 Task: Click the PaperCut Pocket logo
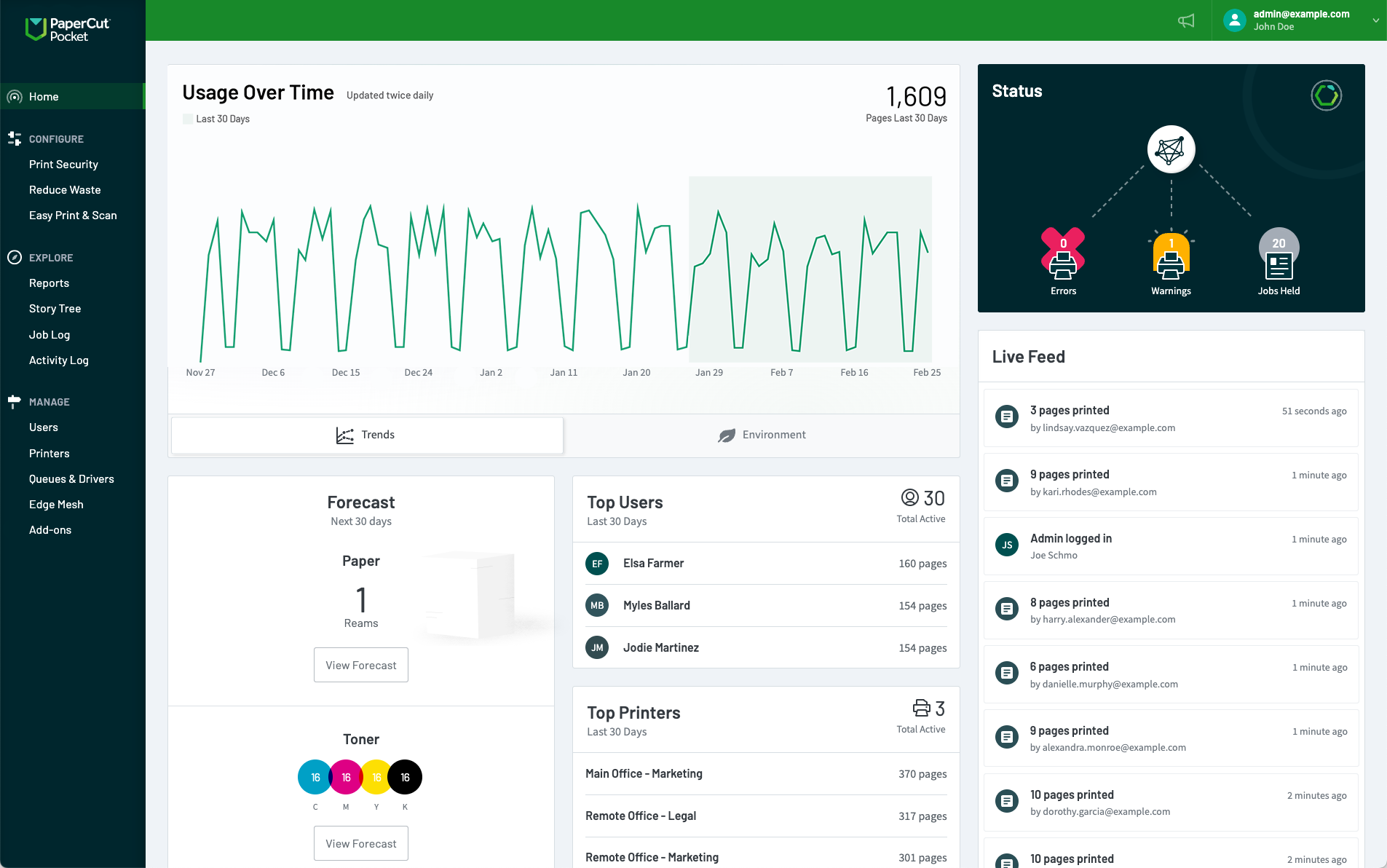[67, 29]
